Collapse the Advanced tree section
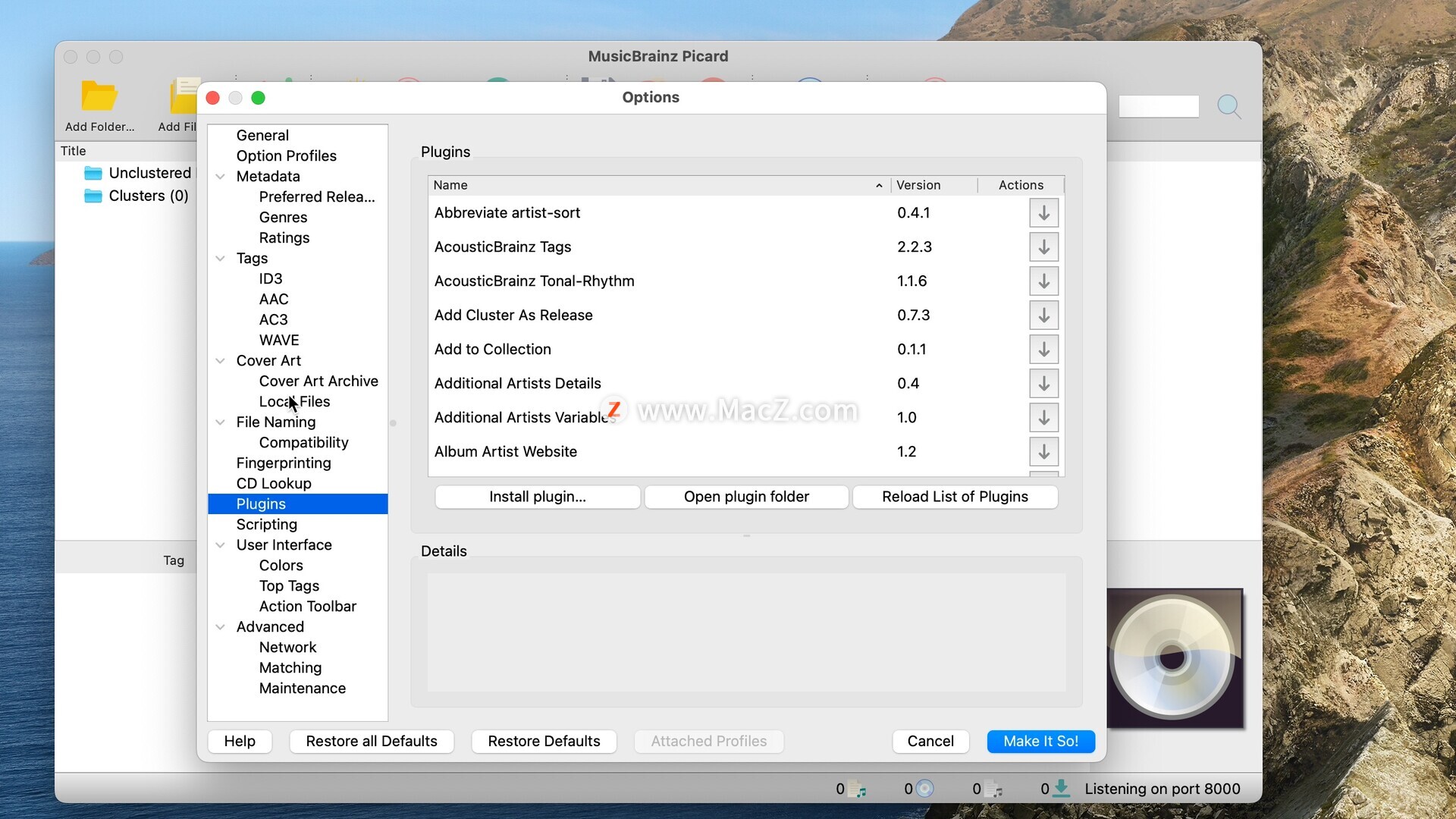 (220, 627)
